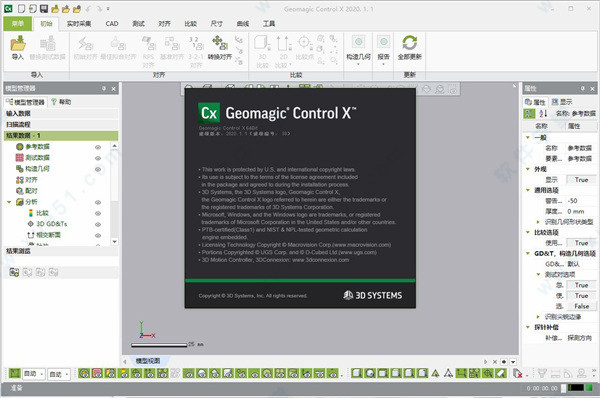600x398 pixels.
Task: Collapse the GD&T, 构造几何选项 group
Action: (x=528, y=253)
